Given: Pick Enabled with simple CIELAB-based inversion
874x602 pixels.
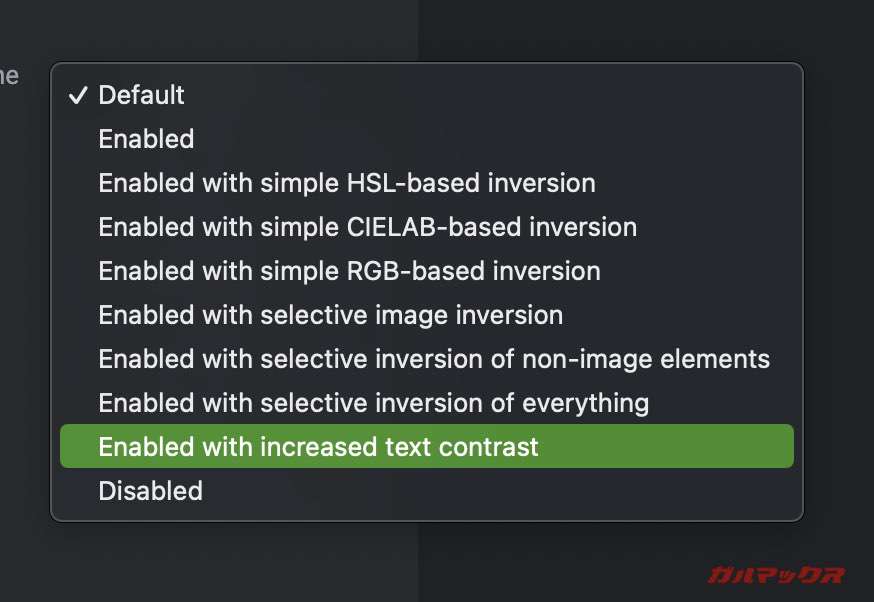Looking at the screenshot, I should click(367, 227).
